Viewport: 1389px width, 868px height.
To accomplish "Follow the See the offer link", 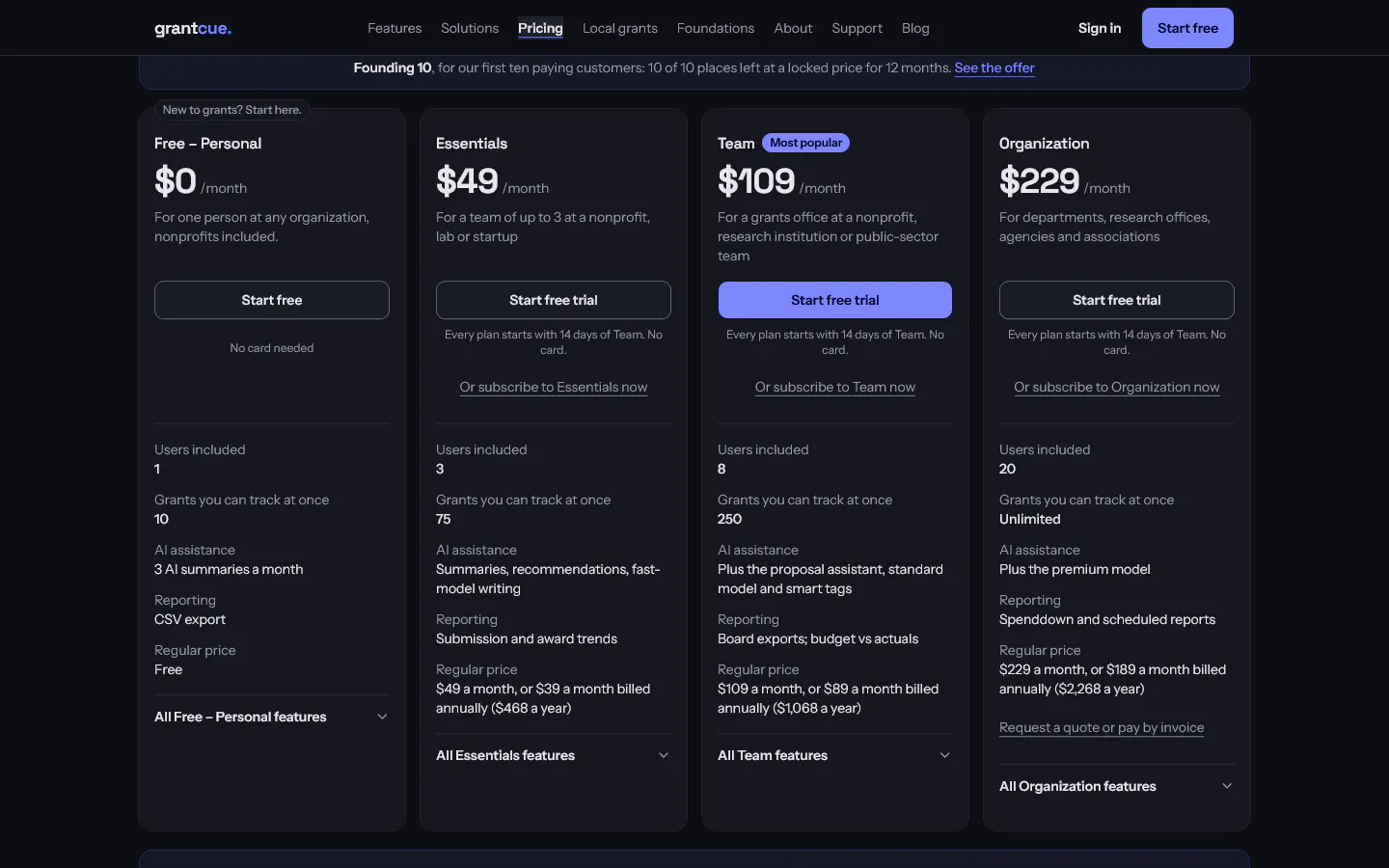I will [x=994, y=68].
